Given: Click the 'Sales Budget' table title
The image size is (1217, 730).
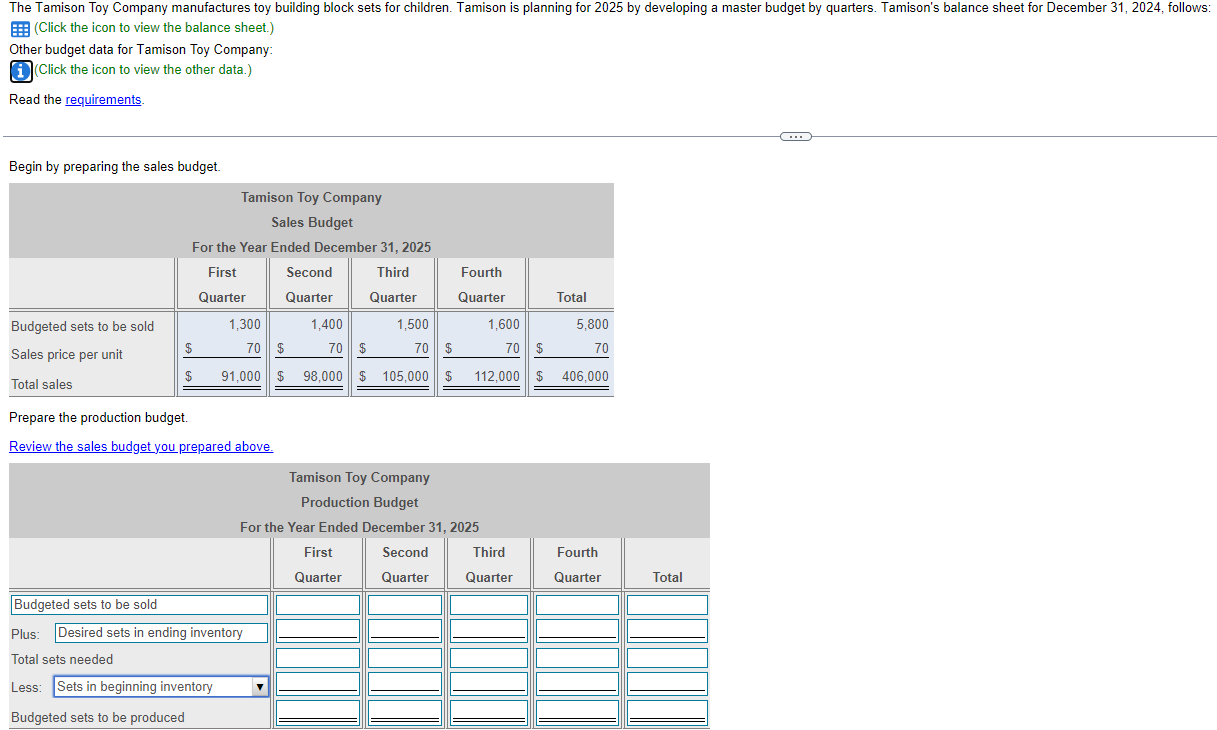Looking at the screenshot, I should (x=312, y=222).
